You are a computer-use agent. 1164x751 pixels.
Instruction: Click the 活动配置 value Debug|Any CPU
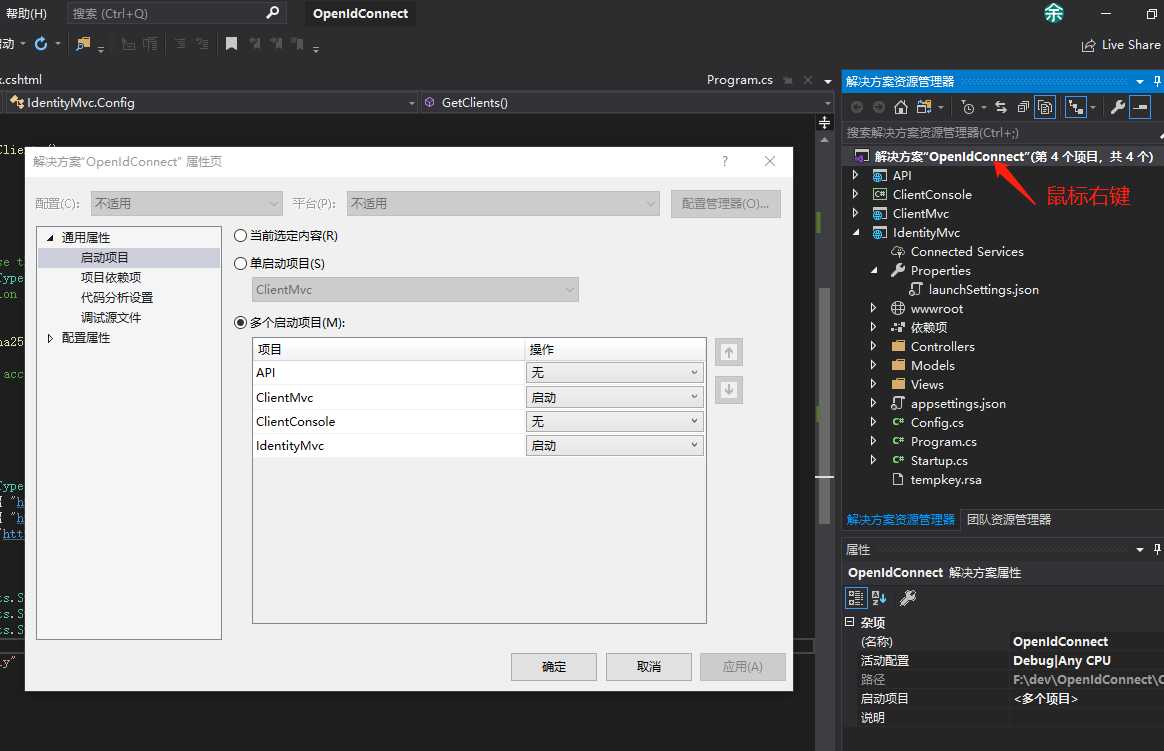[x=1062, y=660]
